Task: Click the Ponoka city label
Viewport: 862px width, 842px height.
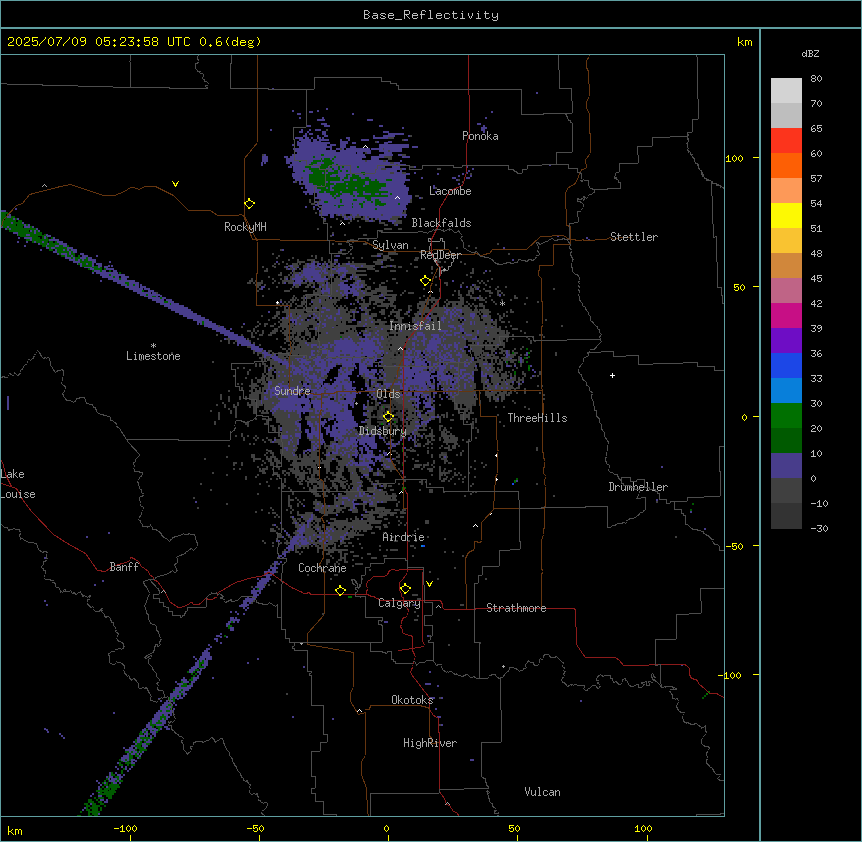Action: (480, 136)
